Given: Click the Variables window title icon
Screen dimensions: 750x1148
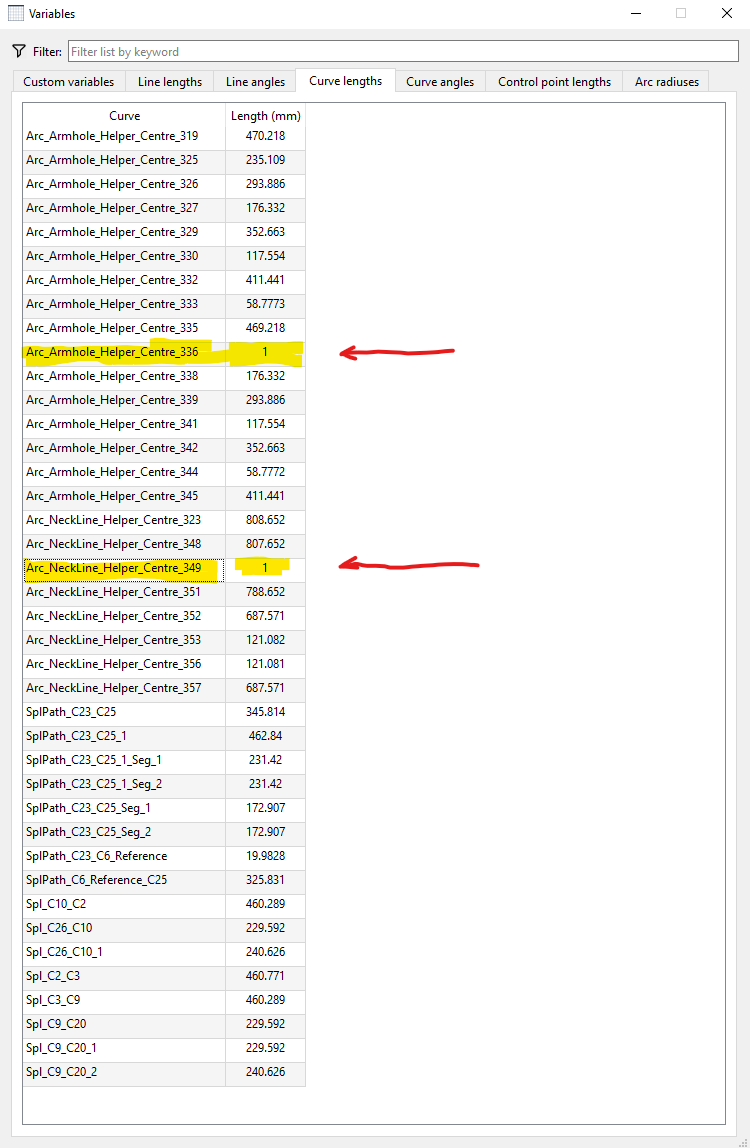Looking at the screenshot, I should pos(15,13).
